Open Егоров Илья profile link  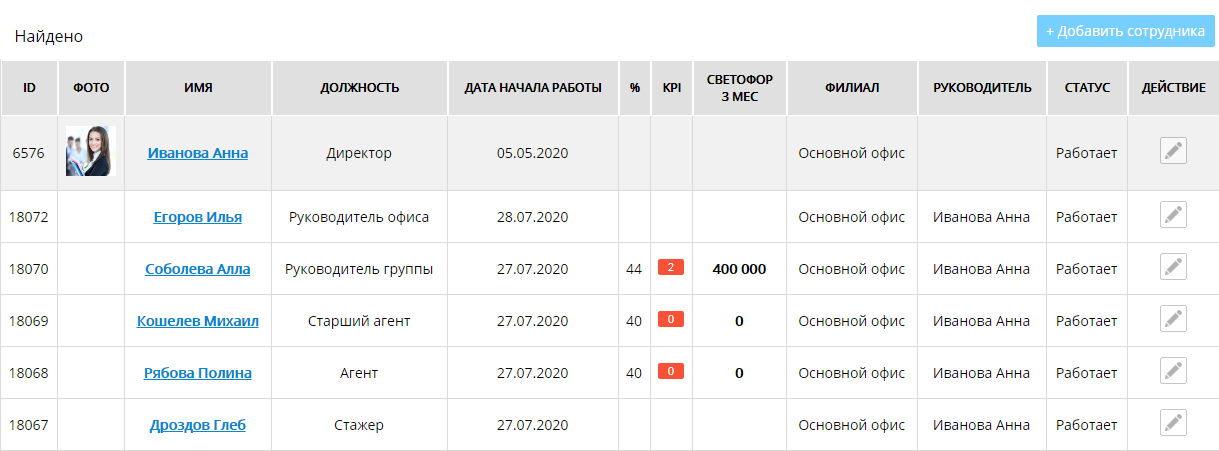[198, 217]
